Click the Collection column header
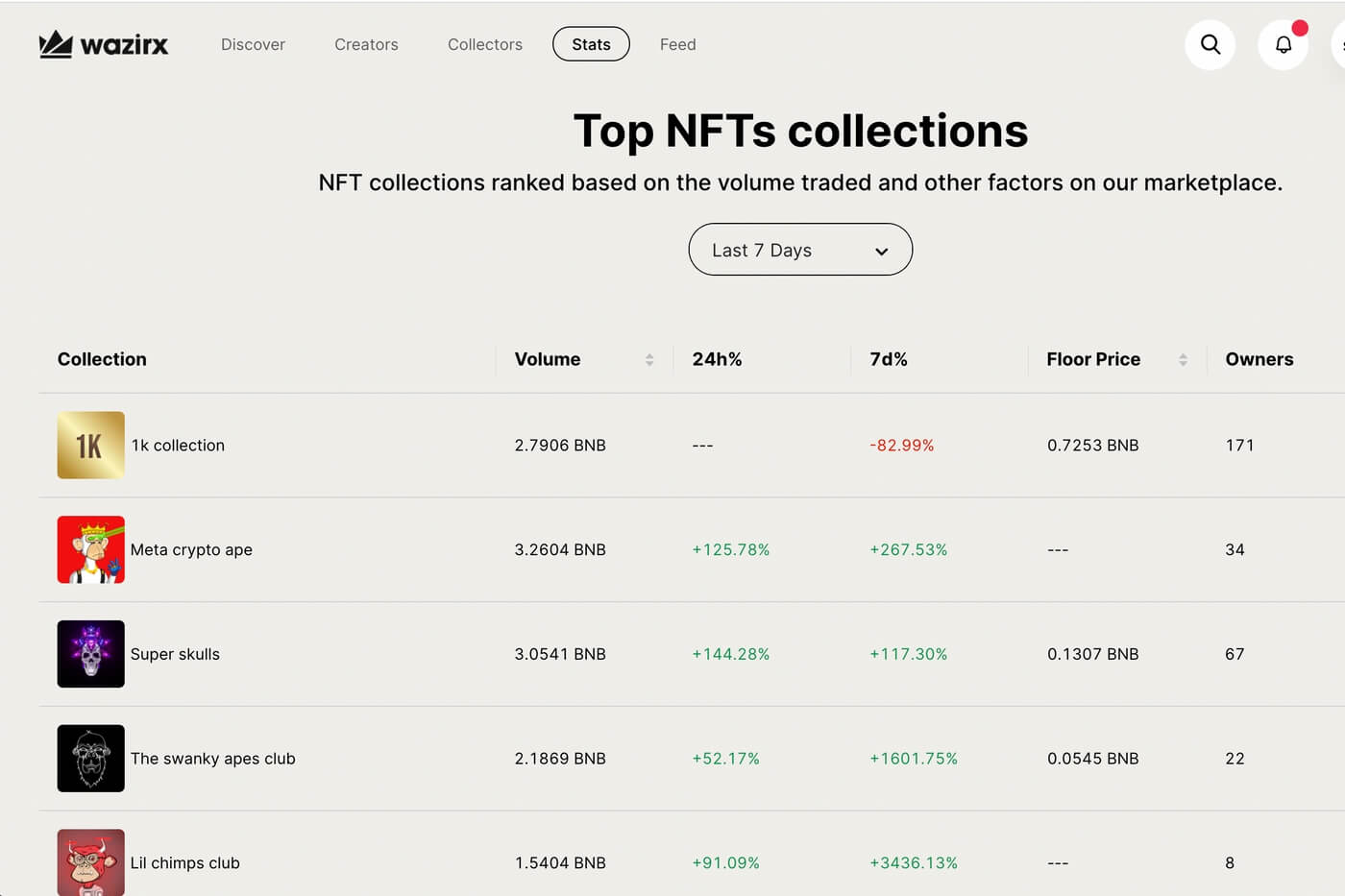1345x896 pixels. pos(102,359)
